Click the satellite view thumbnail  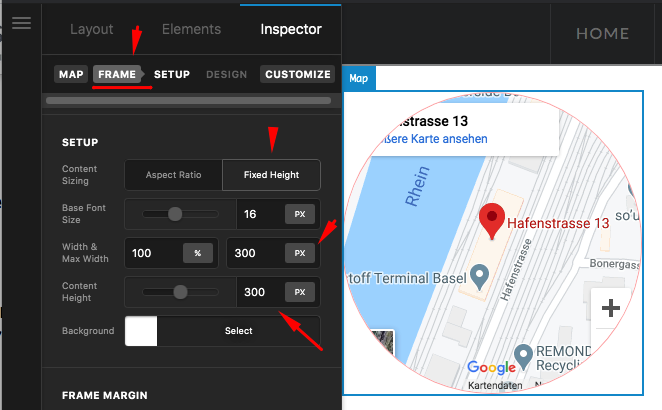click(383, 344)
